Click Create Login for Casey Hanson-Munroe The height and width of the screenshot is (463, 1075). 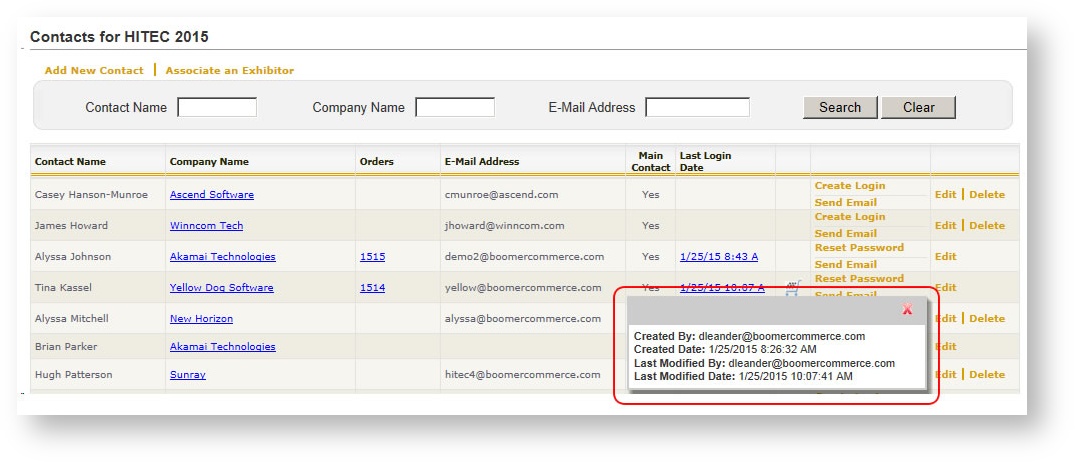[849, 186]
